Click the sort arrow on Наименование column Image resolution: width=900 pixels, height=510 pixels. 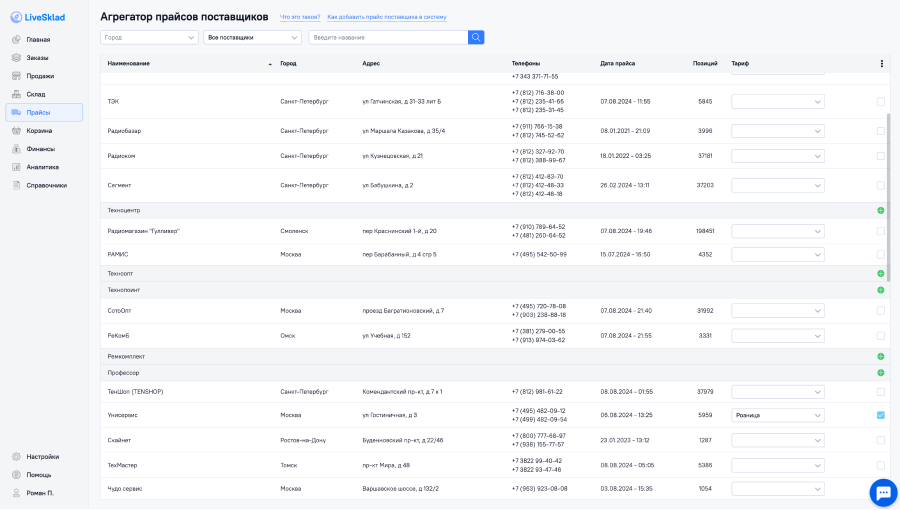click(270, 64)
